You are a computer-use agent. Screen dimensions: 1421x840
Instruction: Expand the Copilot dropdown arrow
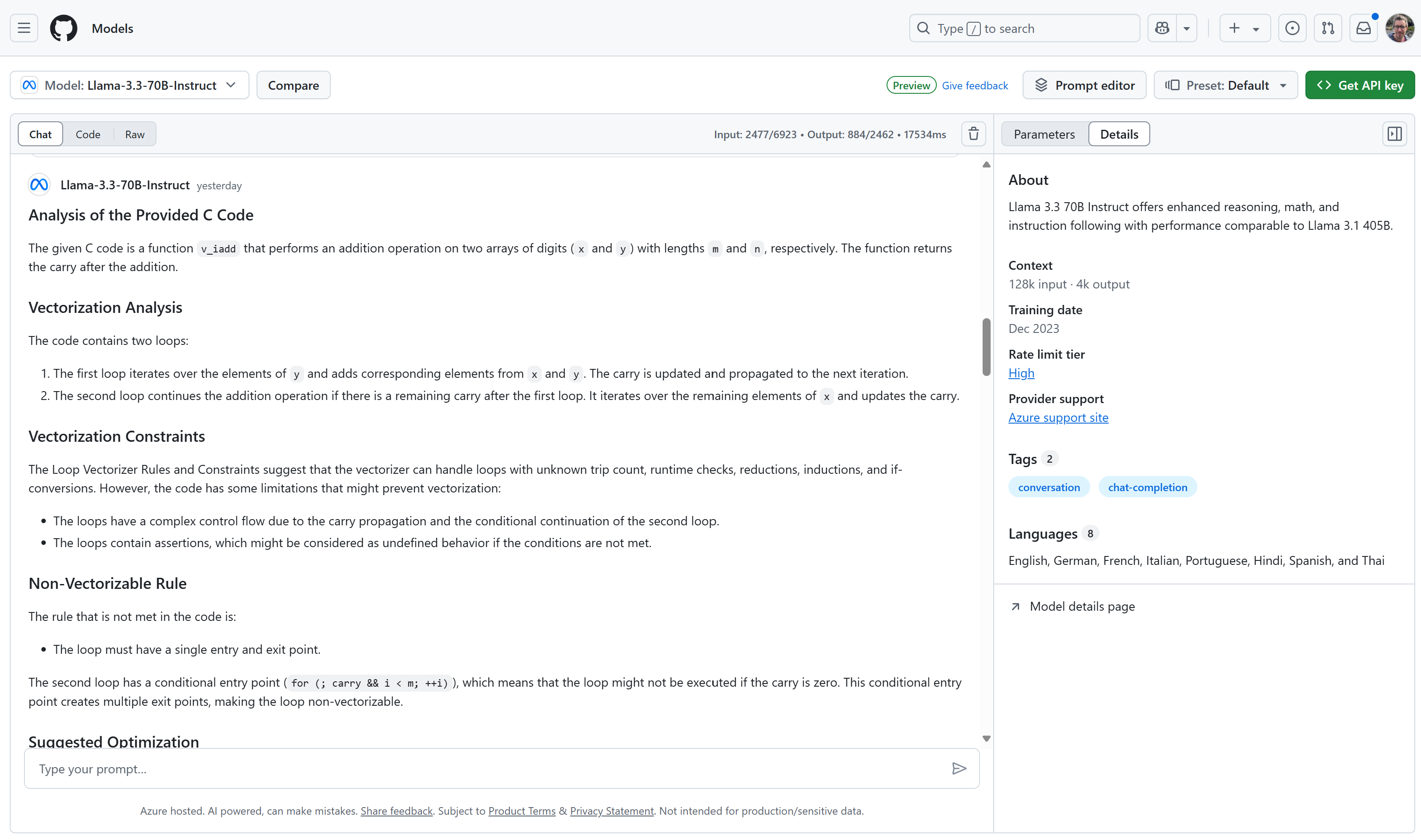(x=1187, y=28)
